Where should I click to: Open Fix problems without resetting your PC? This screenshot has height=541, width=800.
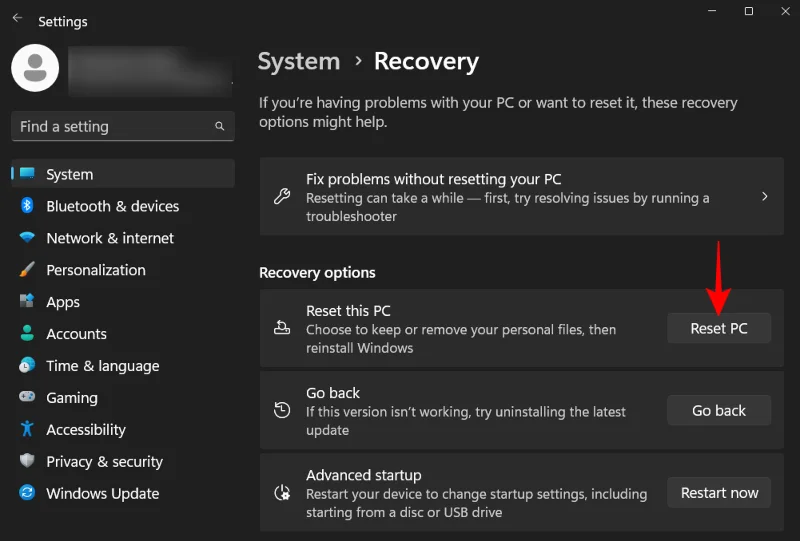(521, 196)
